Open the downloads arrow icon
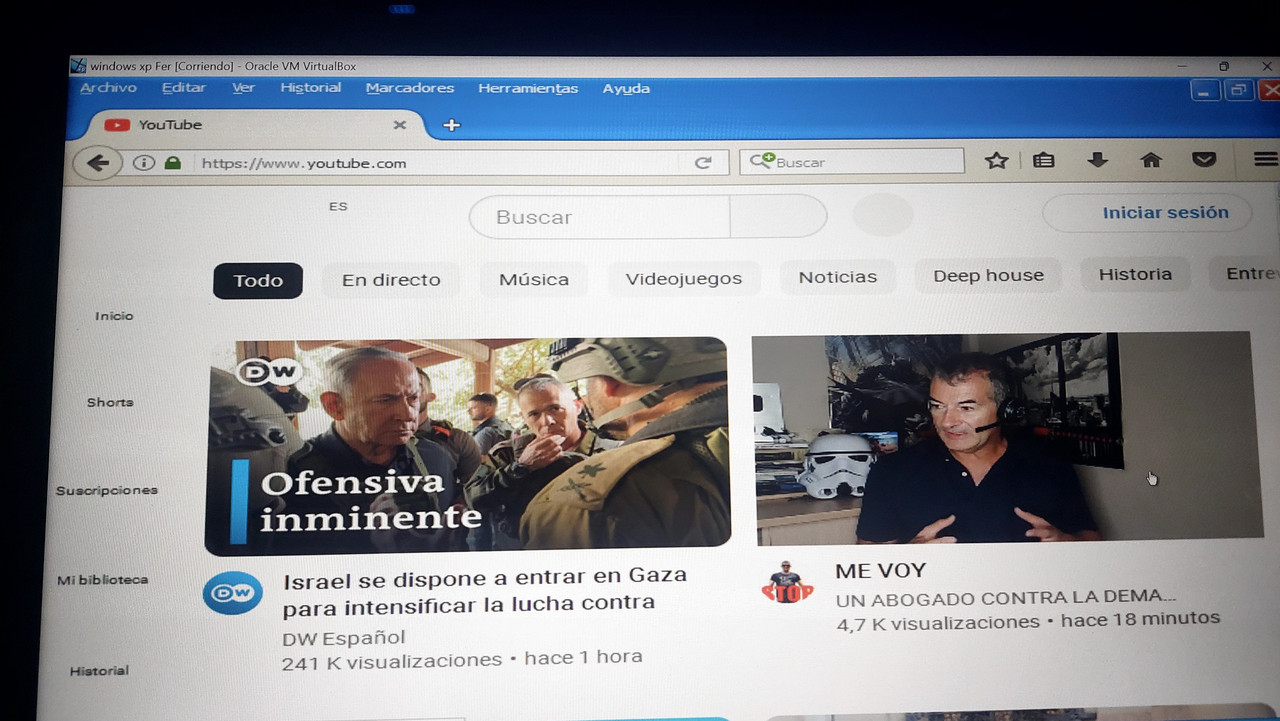 [x=1098, y=160]
